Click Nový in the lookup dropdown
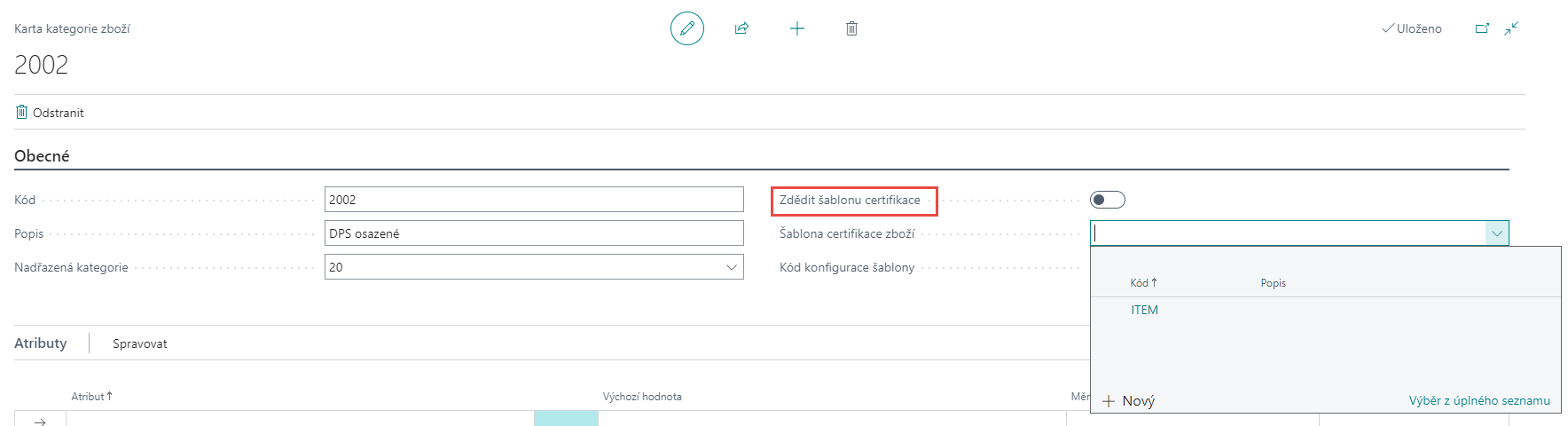This screenshot has width=1568, height=426. (1128, 401)
